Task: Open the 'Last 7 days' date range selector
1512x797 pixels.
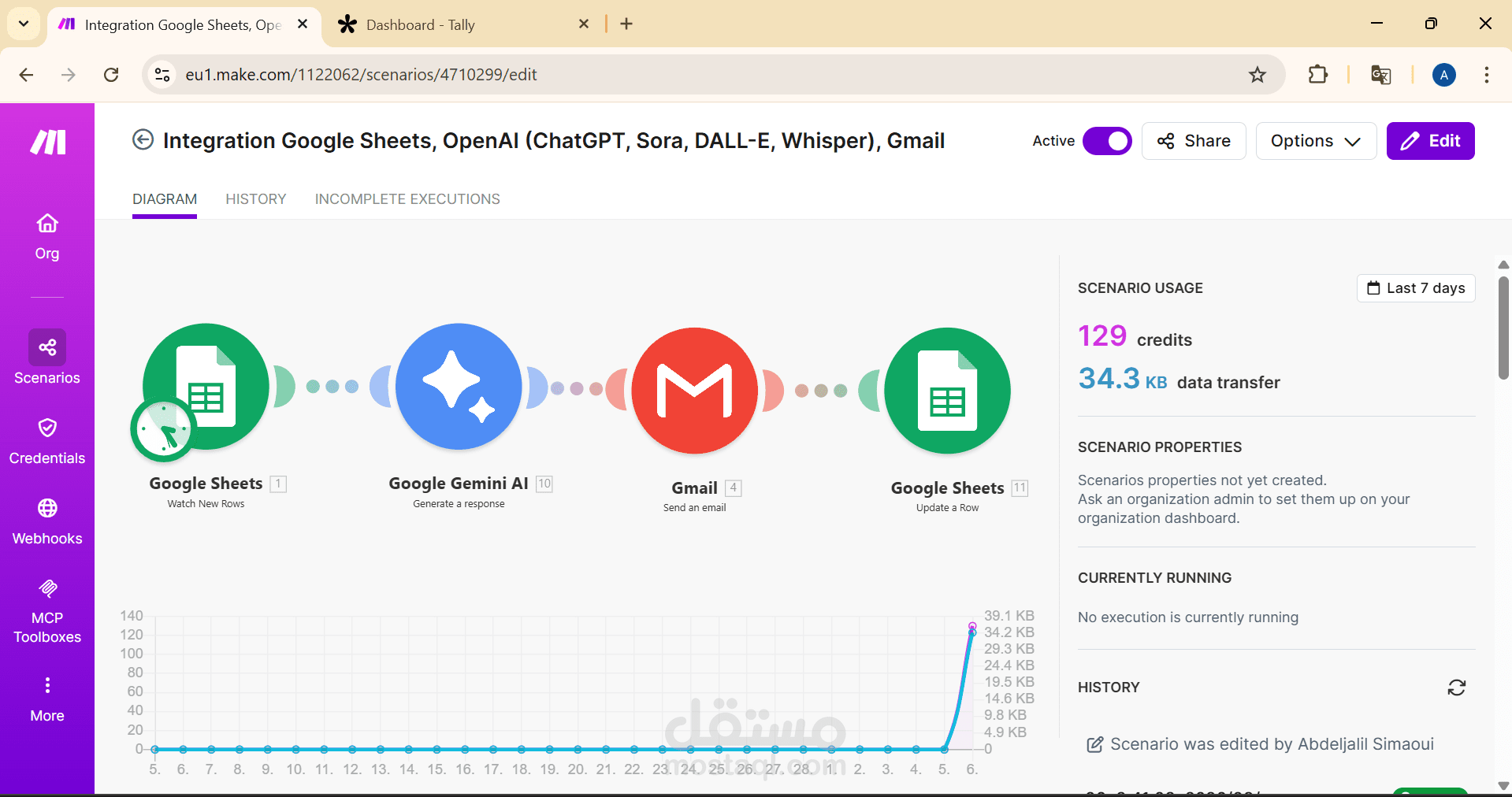Action: (1415, 287)
